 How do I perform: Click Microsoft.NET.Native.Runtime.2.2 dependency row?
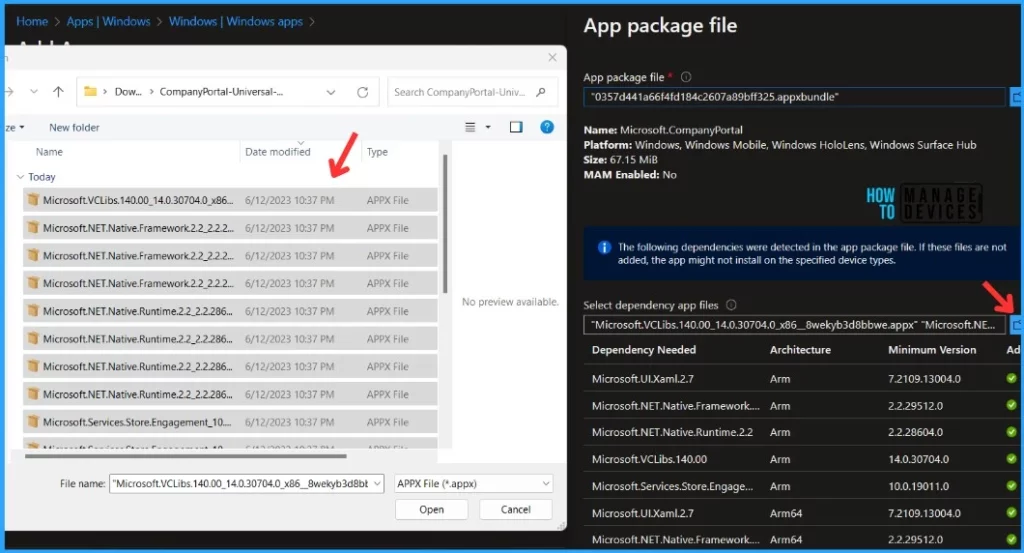[803, 432]
